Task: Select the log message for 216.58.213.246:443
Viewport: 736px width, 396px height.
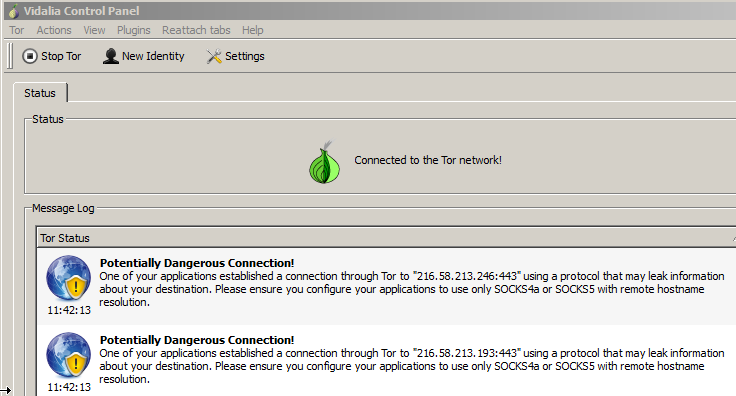Action: point(386,286)
